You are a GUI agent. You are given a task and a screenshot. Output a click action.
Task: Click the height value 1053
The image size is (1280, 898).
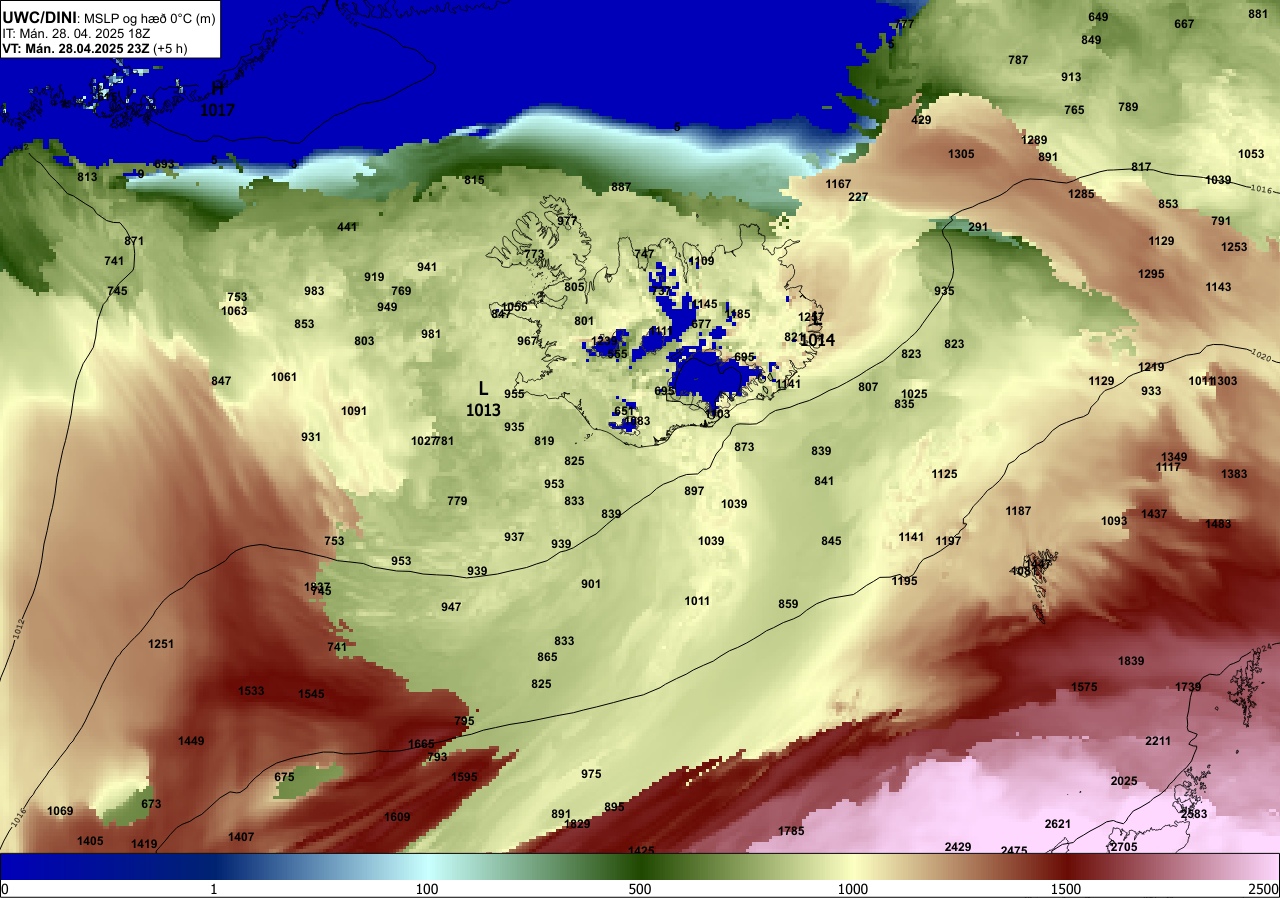pyautogui.click(x=1251, y=154)
